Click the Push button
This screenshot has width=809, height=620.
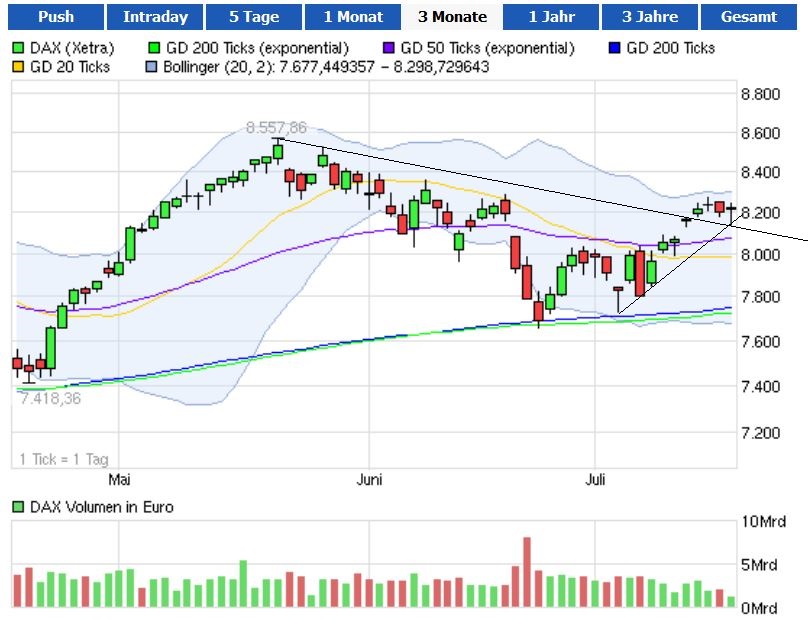pos(56,16)
